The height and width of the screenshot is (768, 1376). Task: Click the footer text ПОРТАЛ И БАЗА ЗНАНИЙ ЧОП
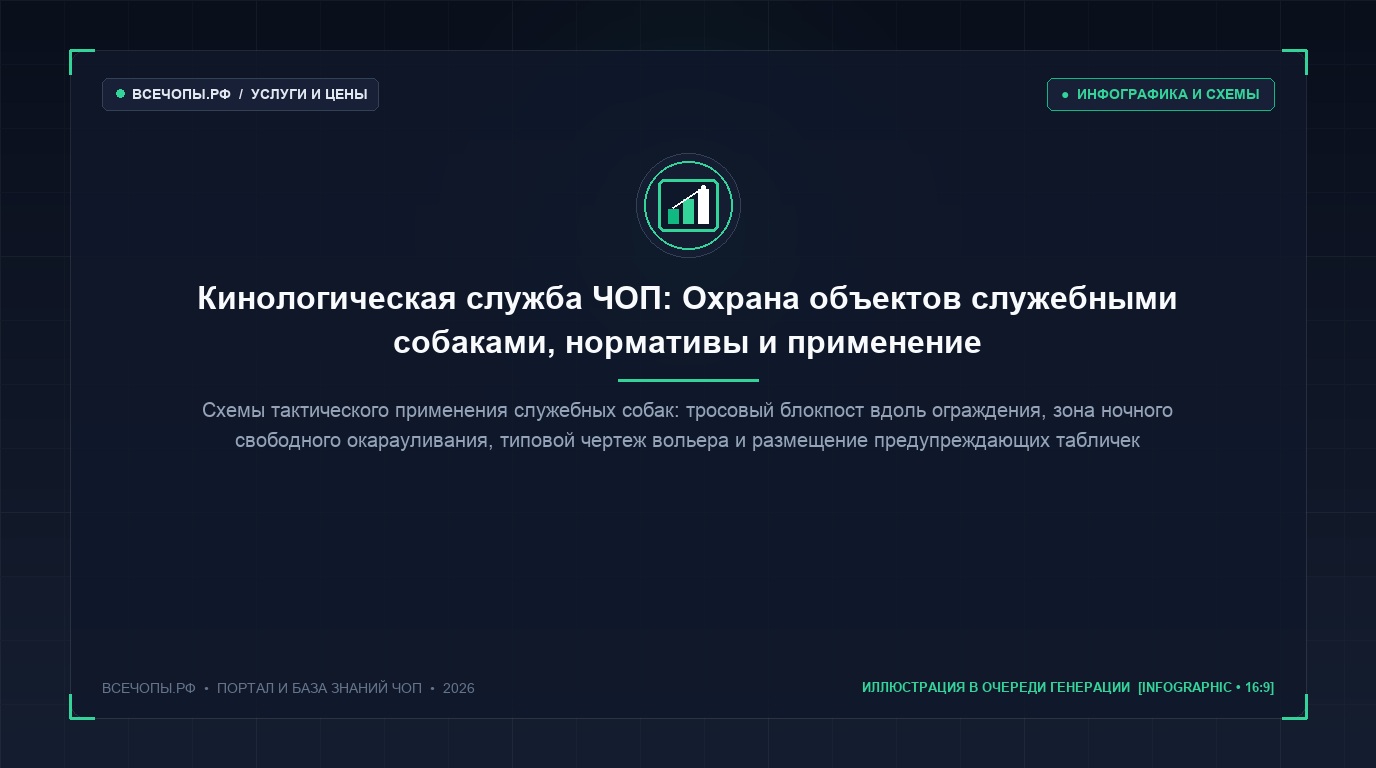coord(320,688)
